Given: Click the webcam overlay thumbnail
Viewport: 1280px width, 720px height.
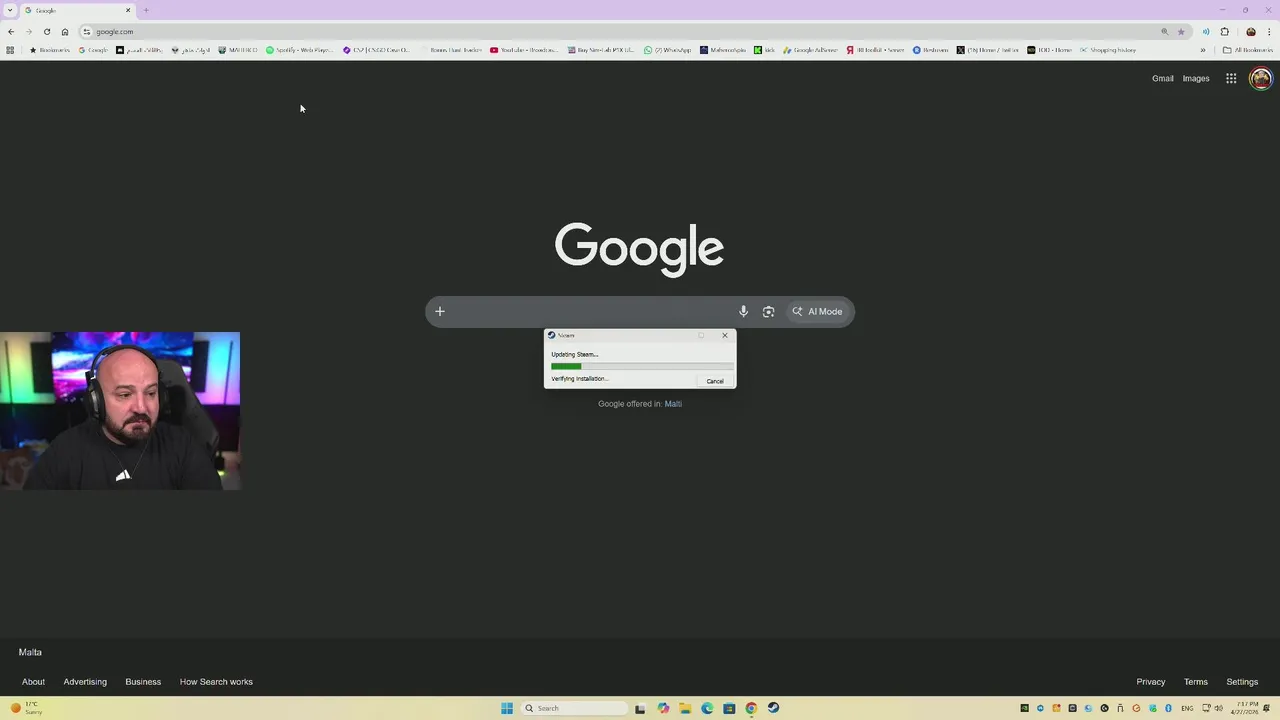Looking at the screenshot, I should click(x=120, y=411).
